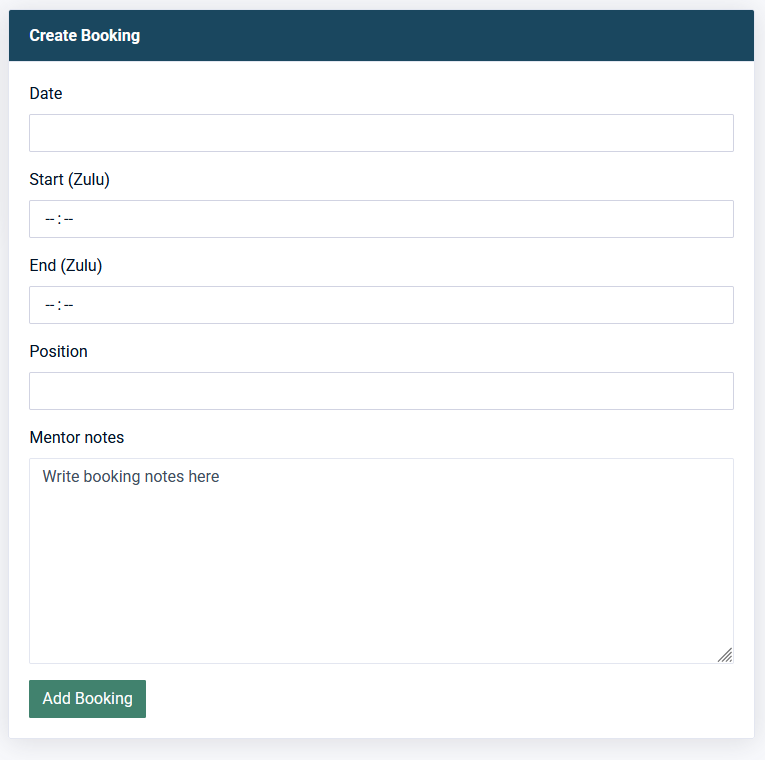Select hours segment of Start (Zulu) time
765x760 pixels.
click(x=49, y=219)
